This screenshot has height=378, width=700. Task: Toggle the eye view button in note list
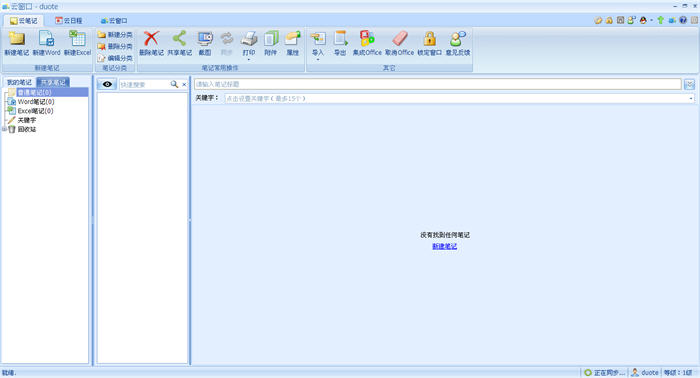(x=107, y=84)
